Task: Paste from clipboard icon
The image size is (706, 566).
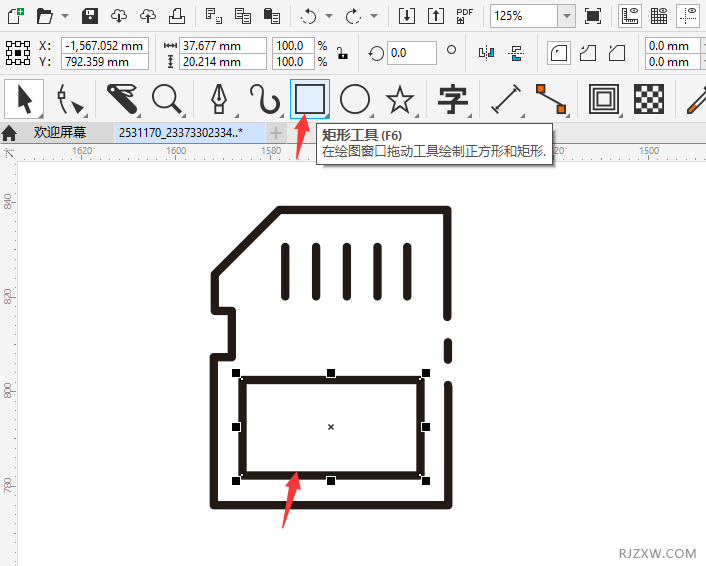Action: 272,16
